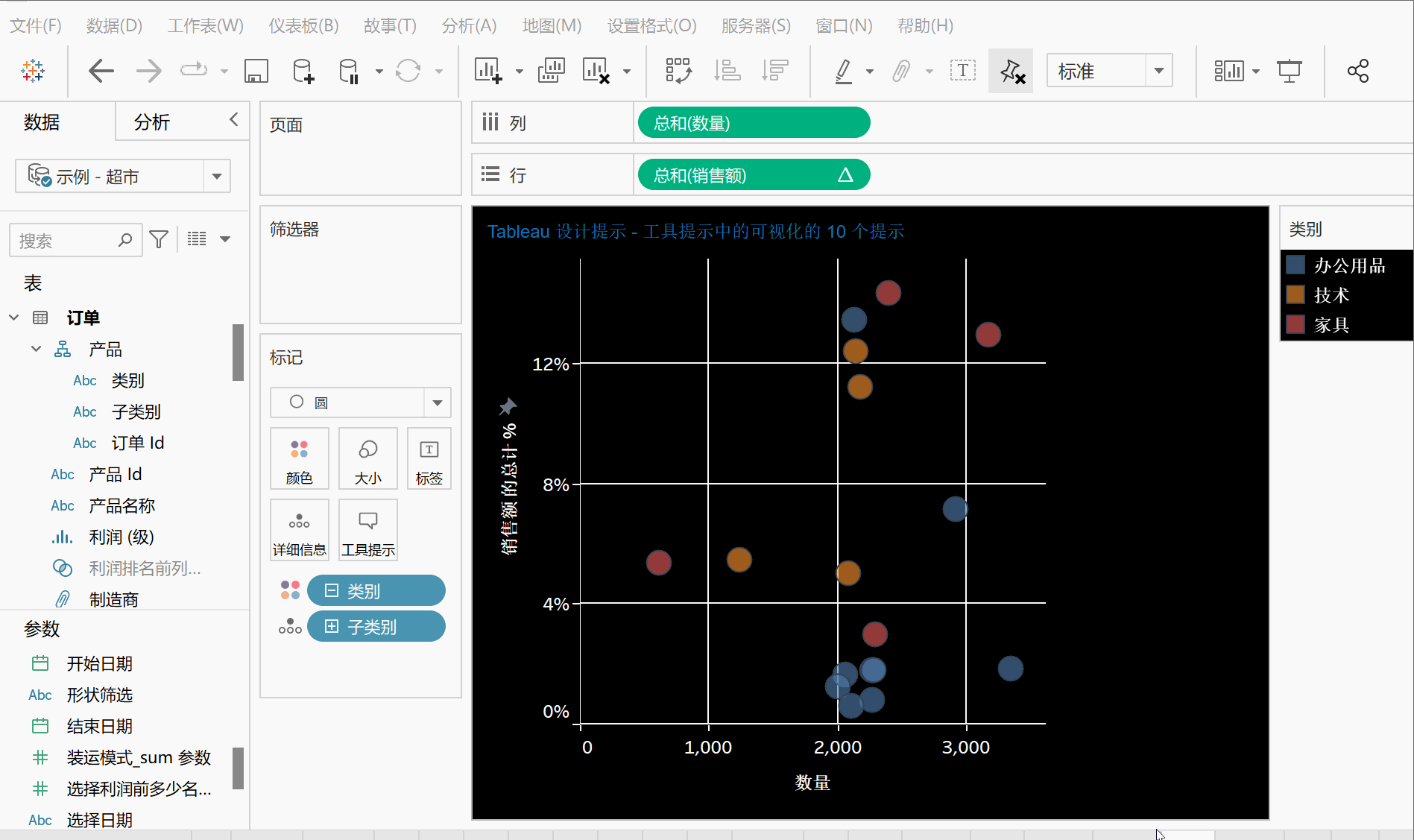The width and height of the screenshot is (1414, 840).
Task: Select the 产品名称 field
Action: [x=122, y=506]
